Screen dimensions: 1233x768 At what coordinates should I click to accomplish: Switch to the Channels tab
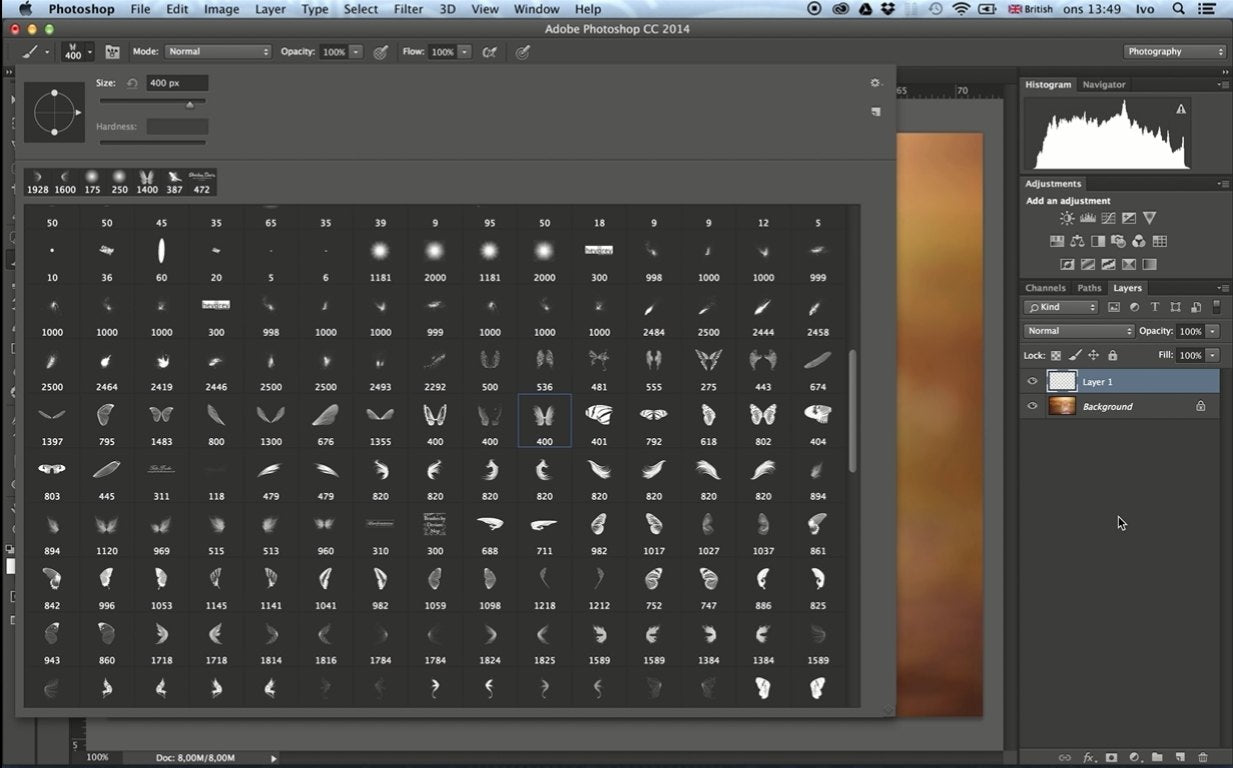point(1045,288)
